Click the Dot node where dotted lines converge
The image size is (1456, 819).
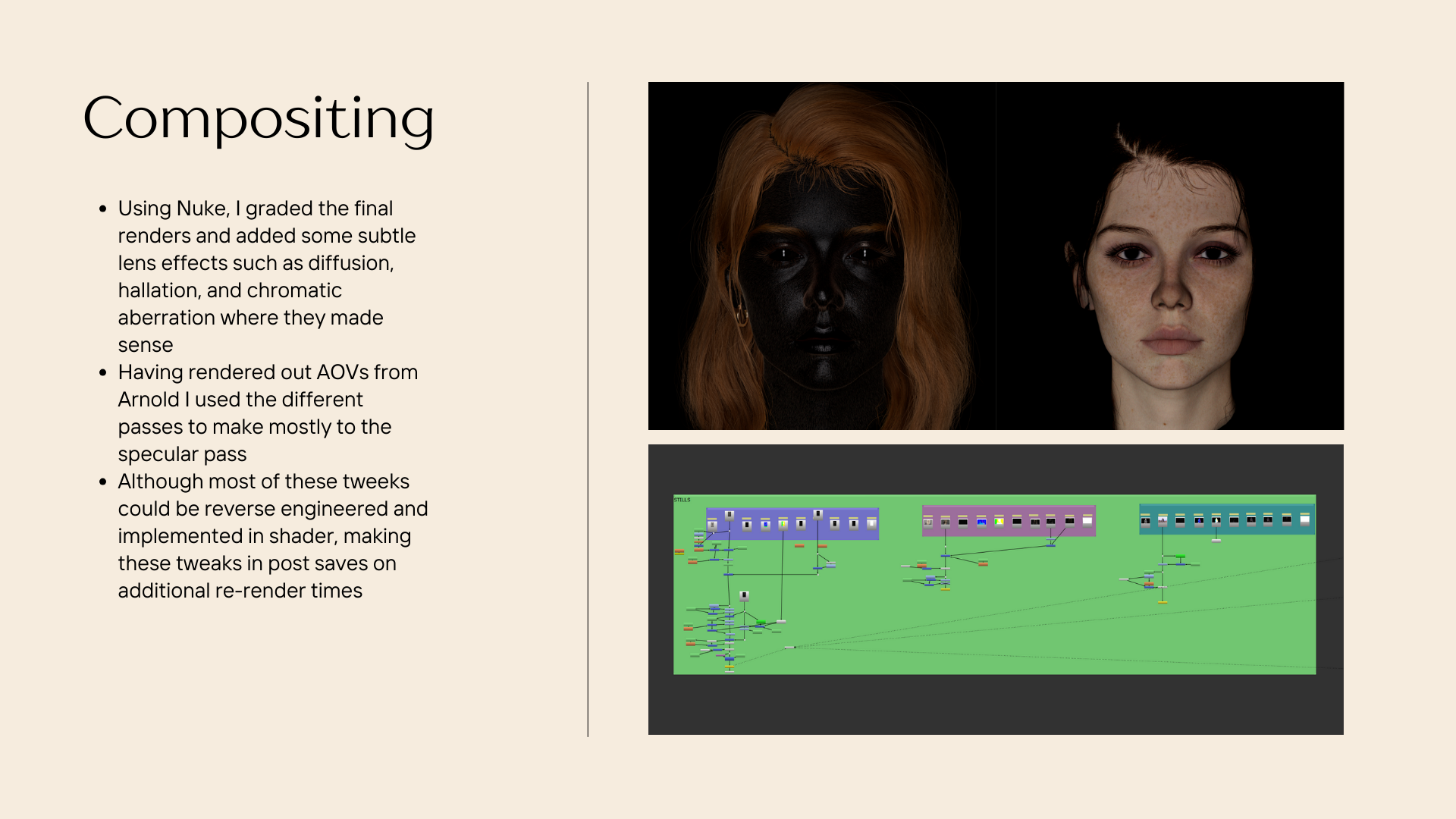[x=789, y=647]
